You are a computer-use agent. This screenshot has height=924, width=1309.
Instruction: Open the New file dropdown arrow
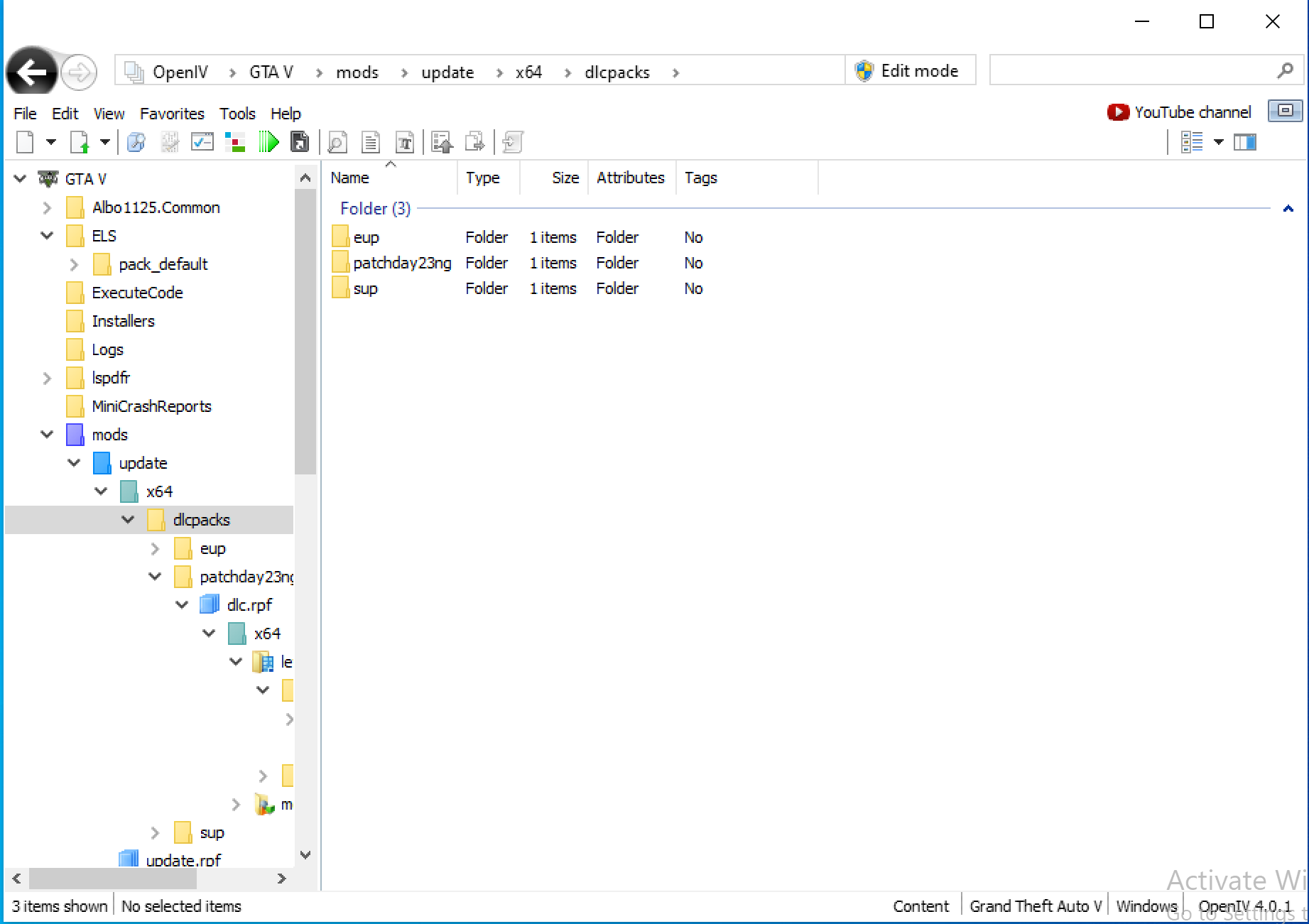[50, 142]
